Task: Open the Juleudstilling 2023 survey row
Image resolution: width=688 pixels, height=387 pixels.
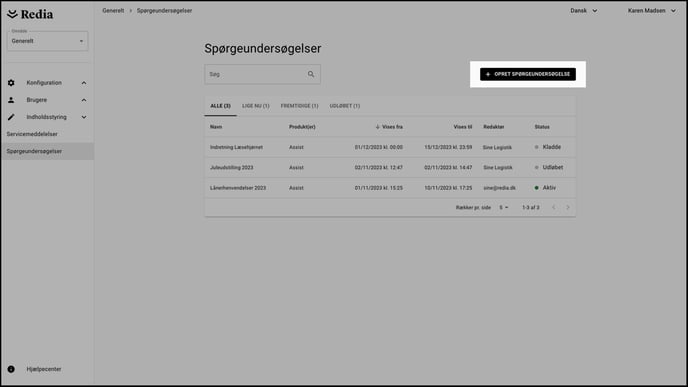Action: pyautogui.click(x=390, y=168)
